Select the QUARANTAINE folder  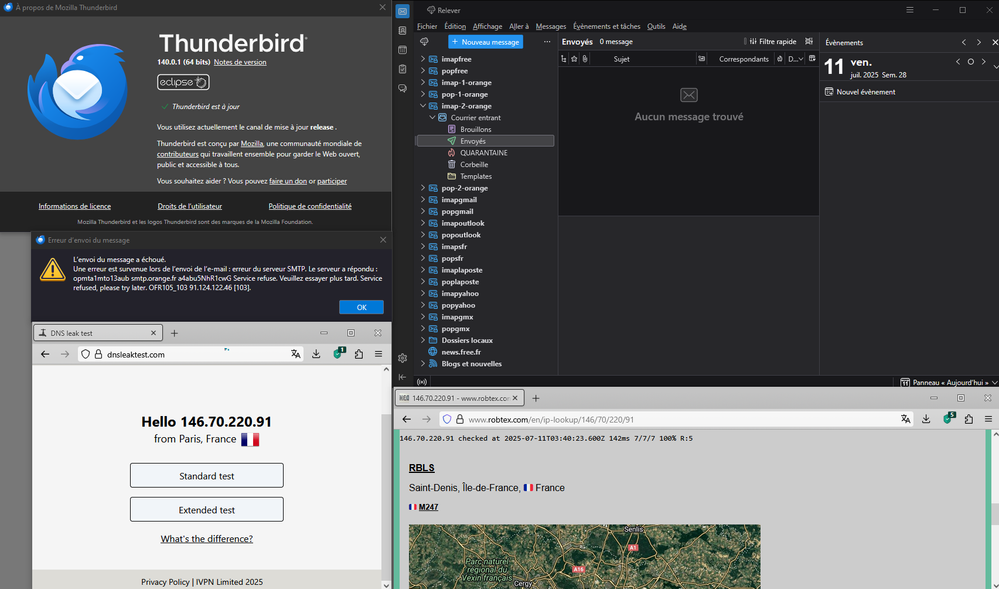click(x=483, y=153)
